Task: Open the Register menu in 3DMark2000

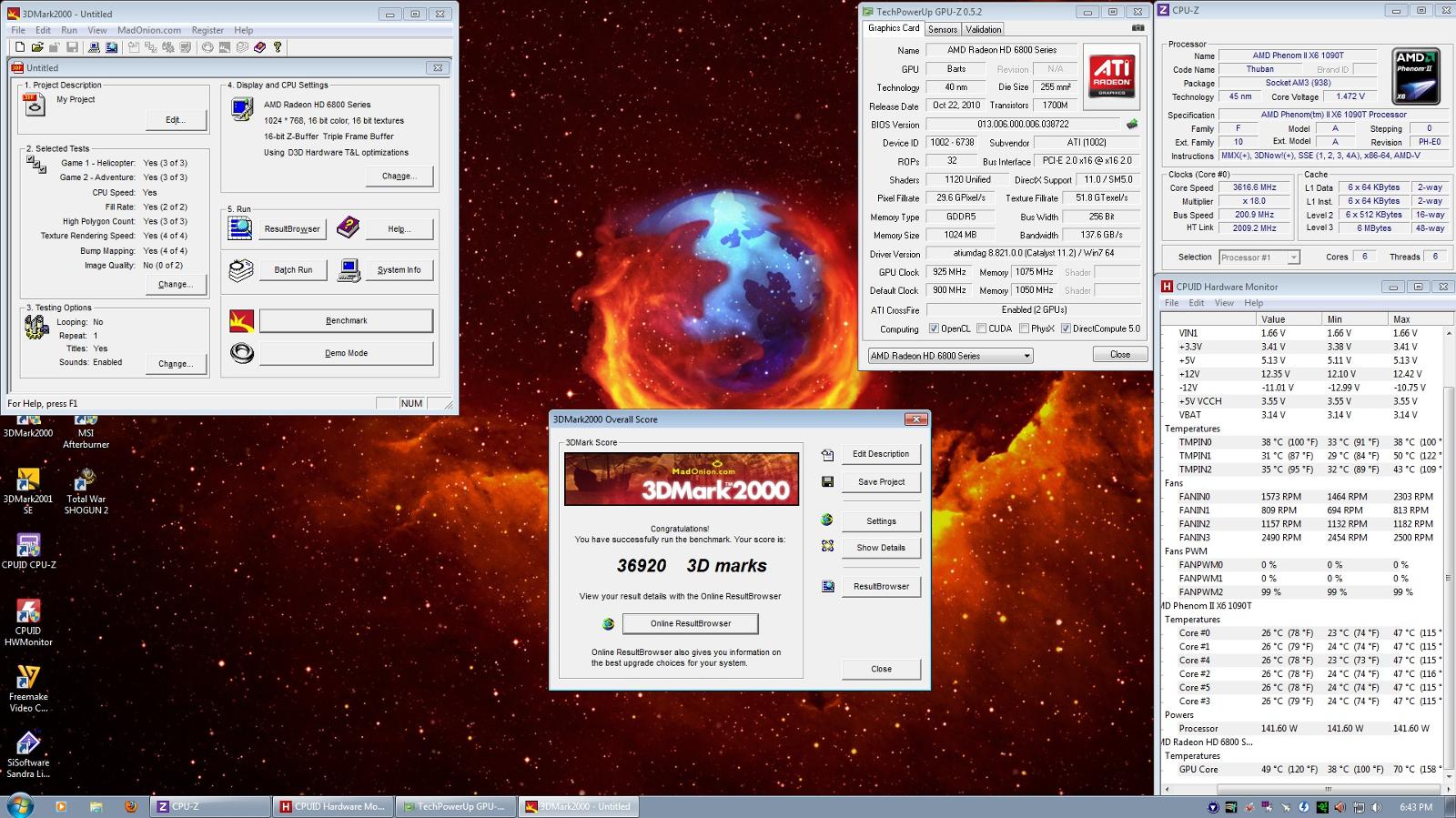Action: (207, 30)
